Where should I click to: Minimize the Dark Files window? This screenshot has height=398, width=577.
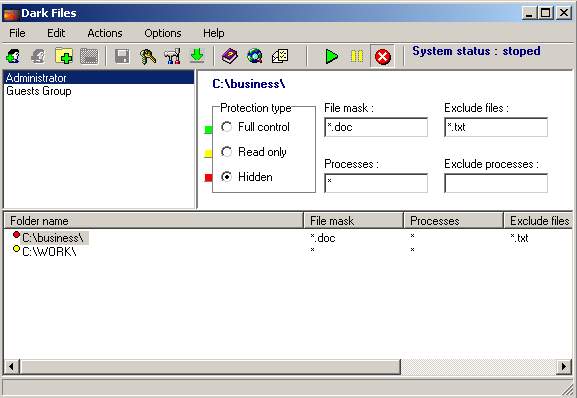point(530,14)
